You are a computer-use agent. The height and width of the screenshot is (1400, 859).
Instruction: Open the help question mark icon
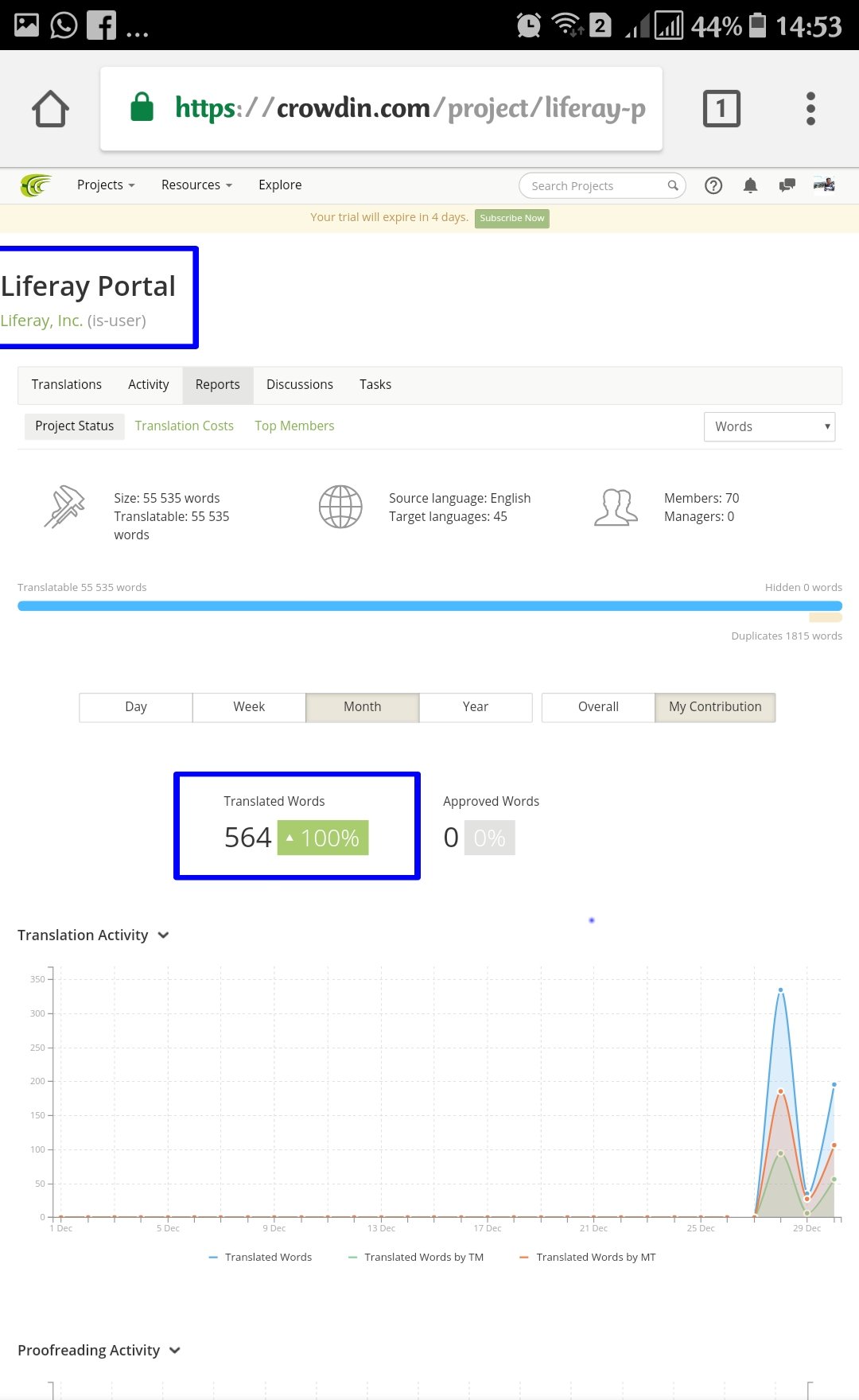click(713, 185)
